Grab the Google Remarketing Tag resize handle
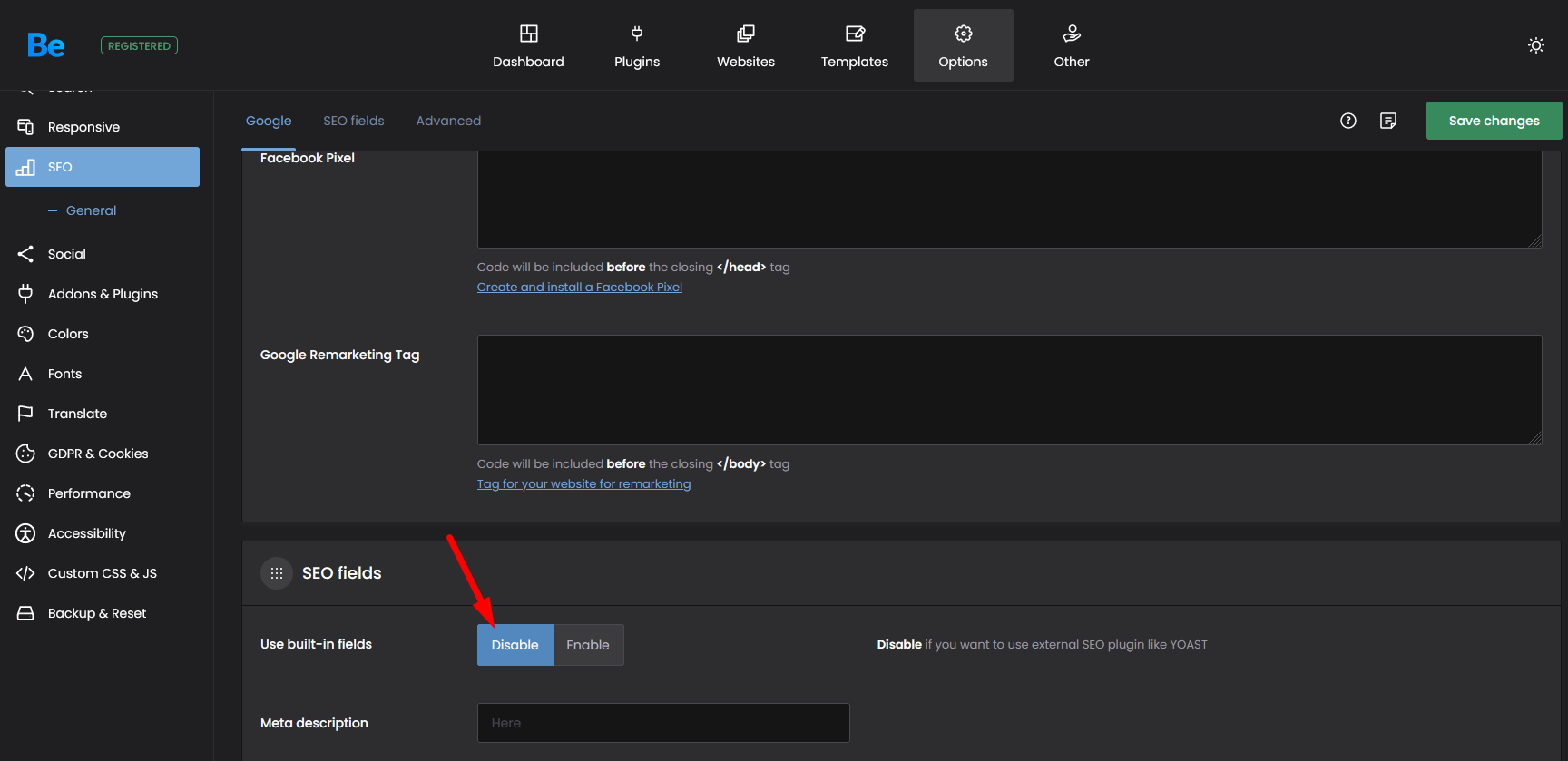Image resolution: width=1568 pixels, height=761 pixels. coord(1534,437)
